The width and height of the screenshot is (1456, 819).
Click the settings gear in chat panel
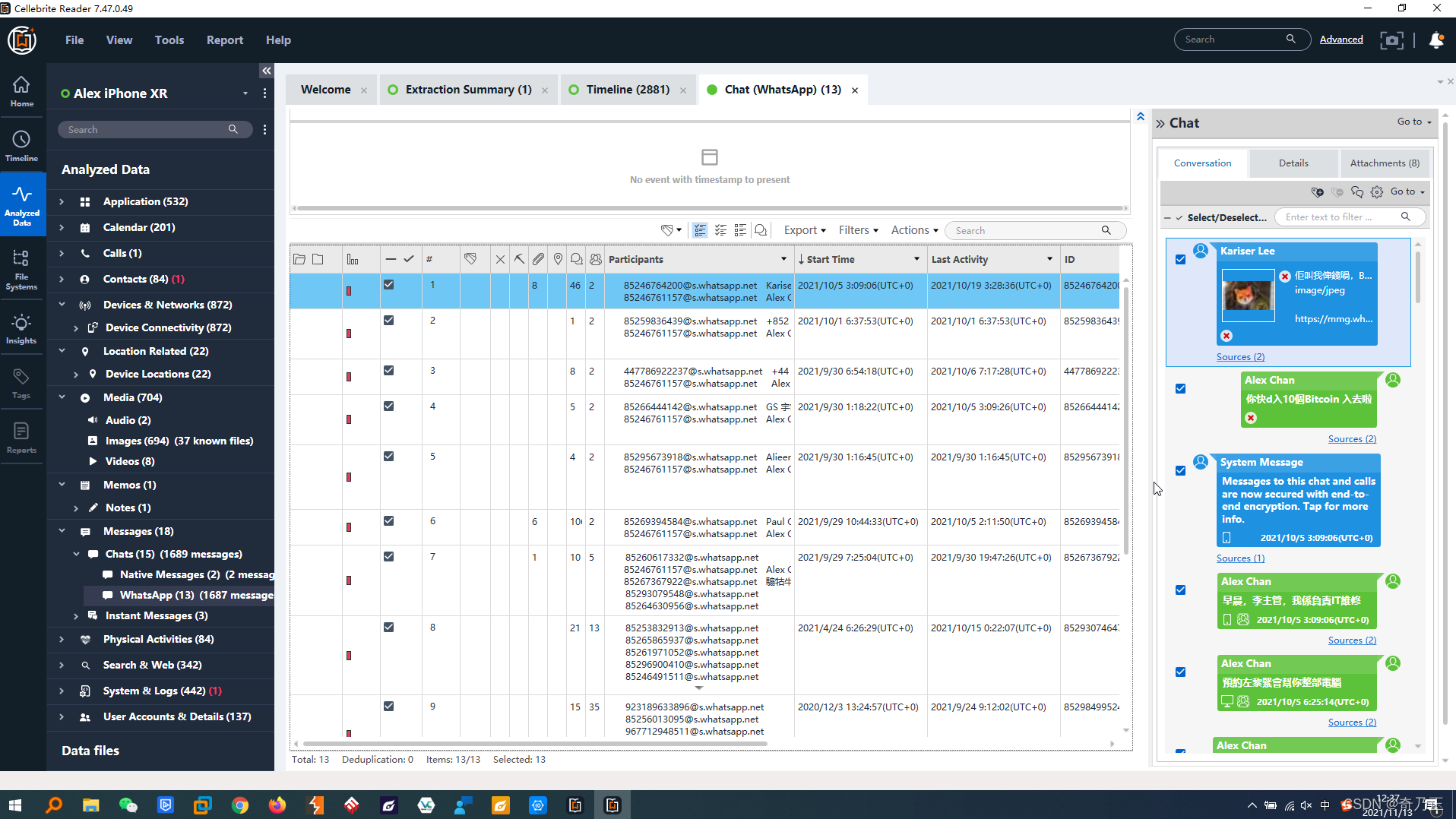[x=1377, y=192]
